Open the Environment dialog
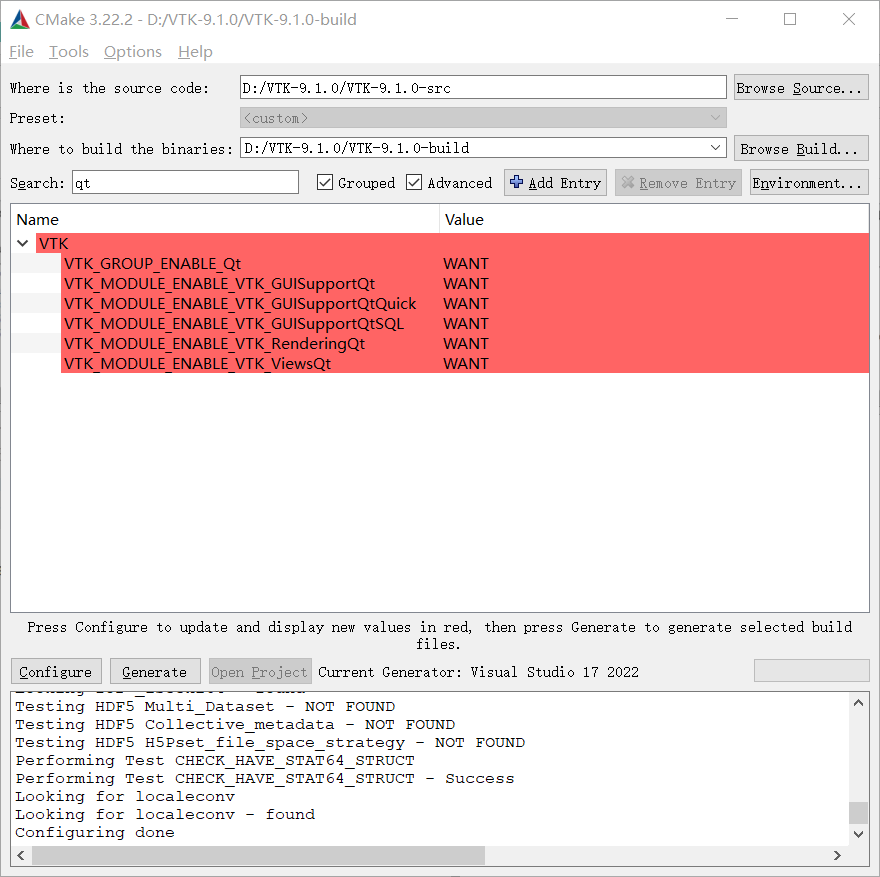880x877 pixels. click(x=811, y=182)
